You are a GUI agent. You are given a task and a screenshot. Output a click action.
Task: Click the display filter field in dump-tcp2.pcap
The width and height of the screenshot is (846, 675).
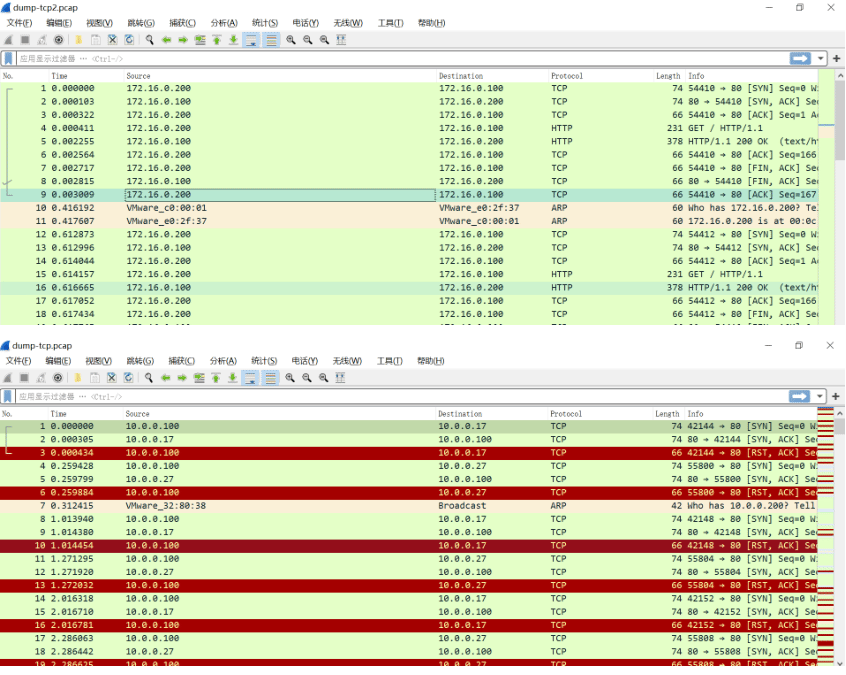coord(402,58)
